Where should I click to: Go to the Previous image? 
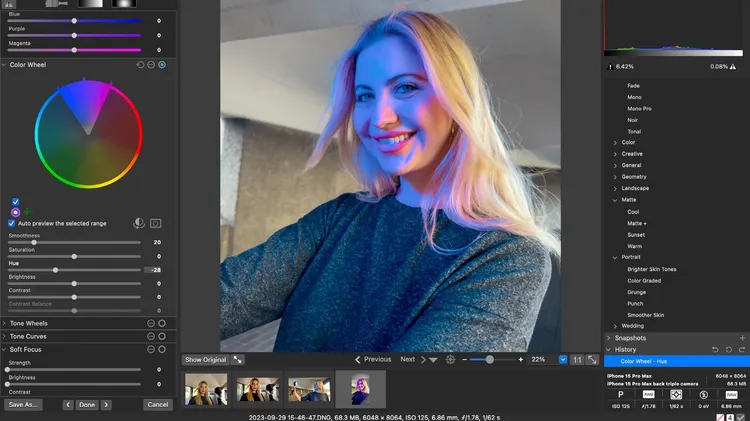[373, 359]
